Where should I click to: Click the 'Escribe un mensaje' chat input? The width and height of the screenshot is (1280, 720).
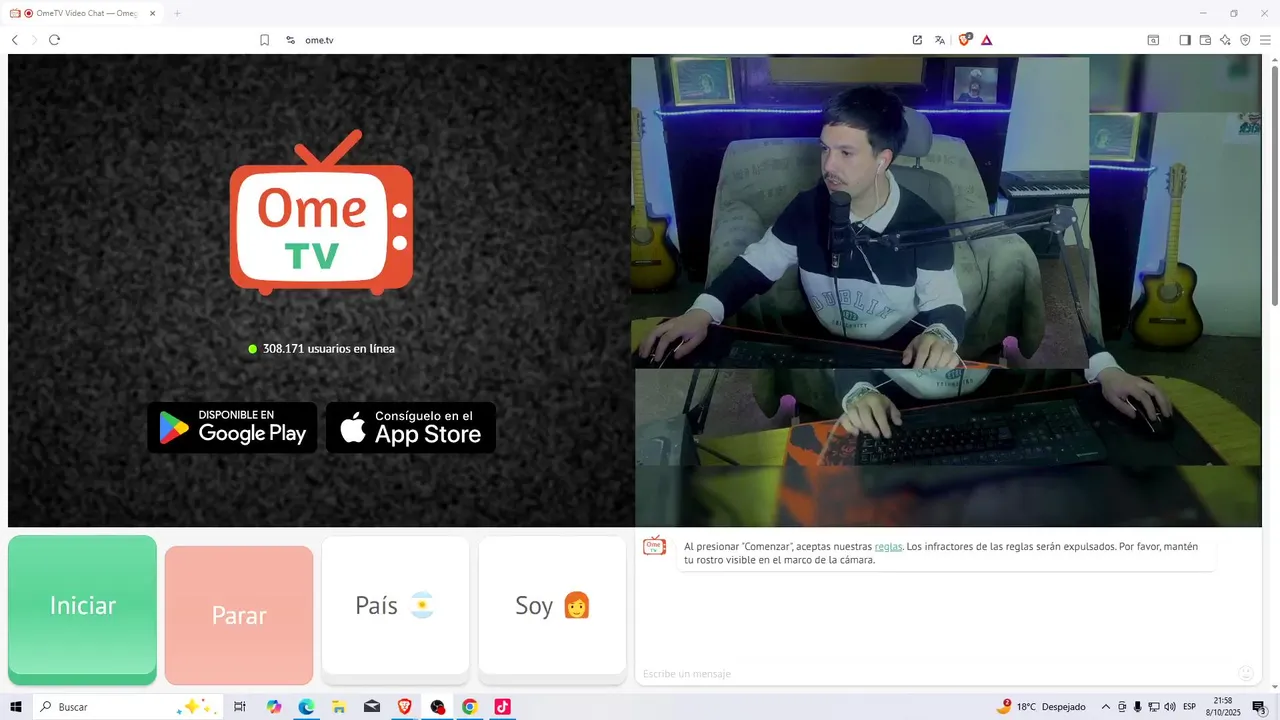935,674
